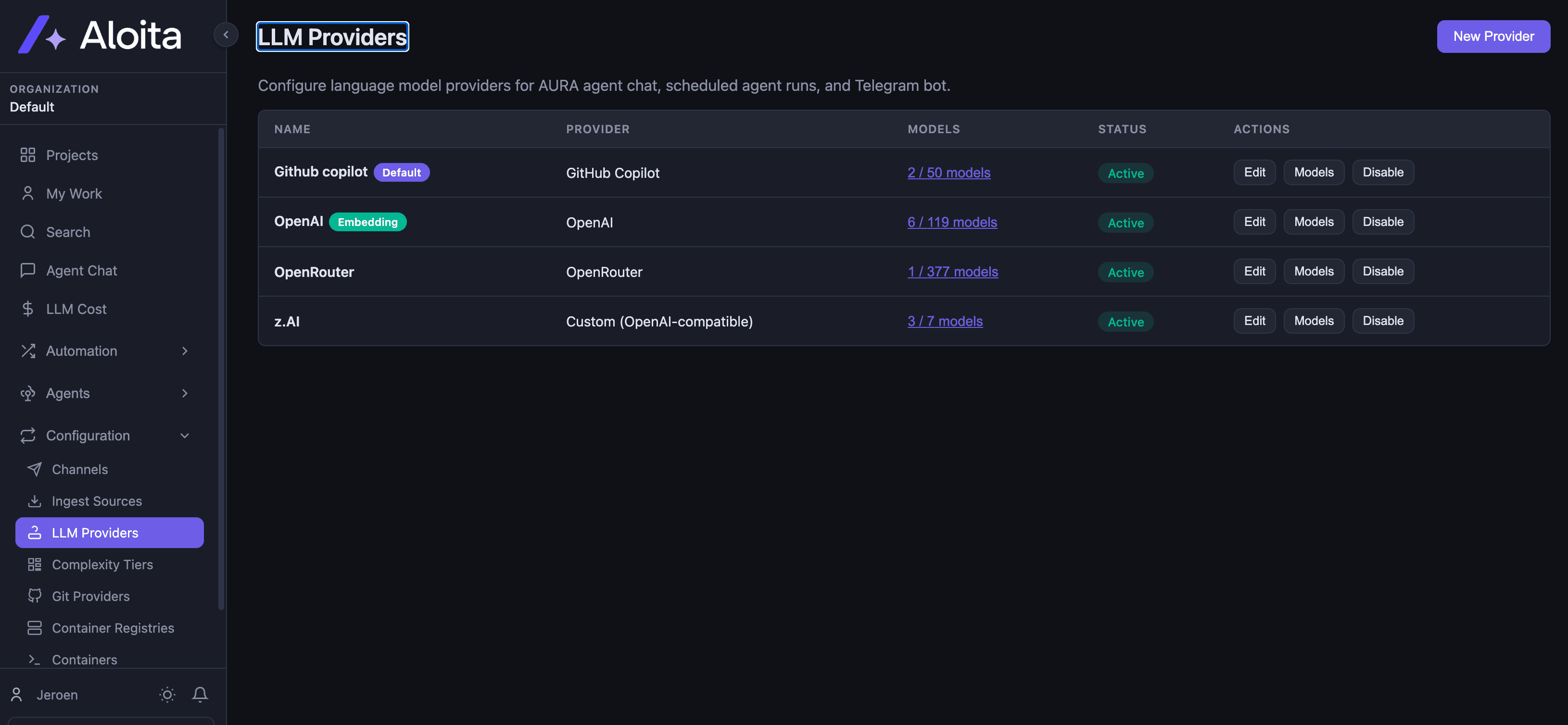Click the Custom (OpenAI-compatible) provider cell

pos(659,321)
